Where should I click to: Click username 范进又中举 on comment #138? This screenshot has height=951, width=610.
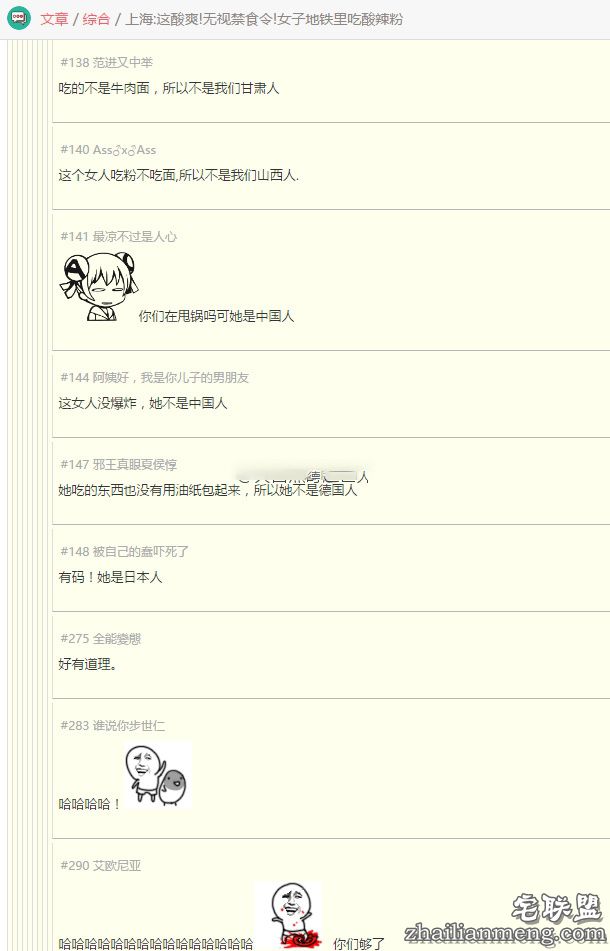122,62
